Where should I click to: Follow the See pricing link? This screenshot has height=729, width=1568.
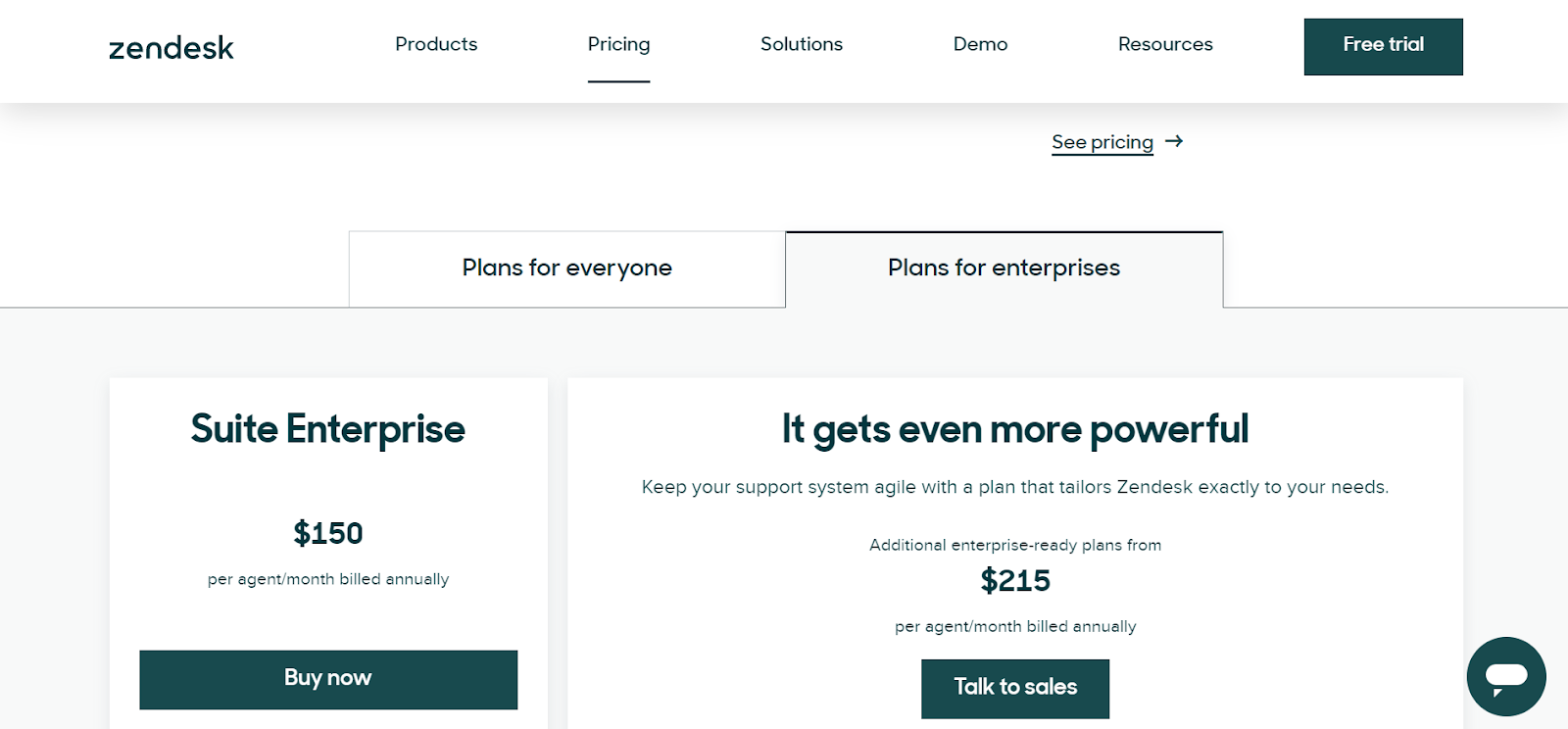pos(1102,142)
